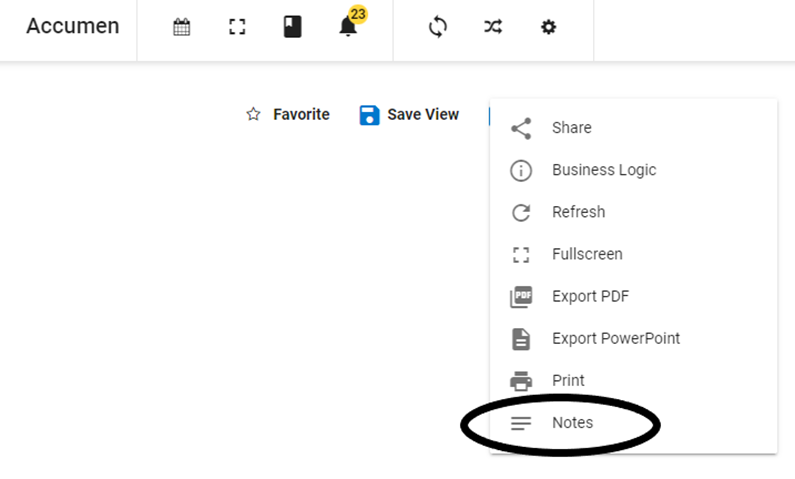795x479 pixels.
Task: Click the shuffle arrows icon
Action: 493,27
